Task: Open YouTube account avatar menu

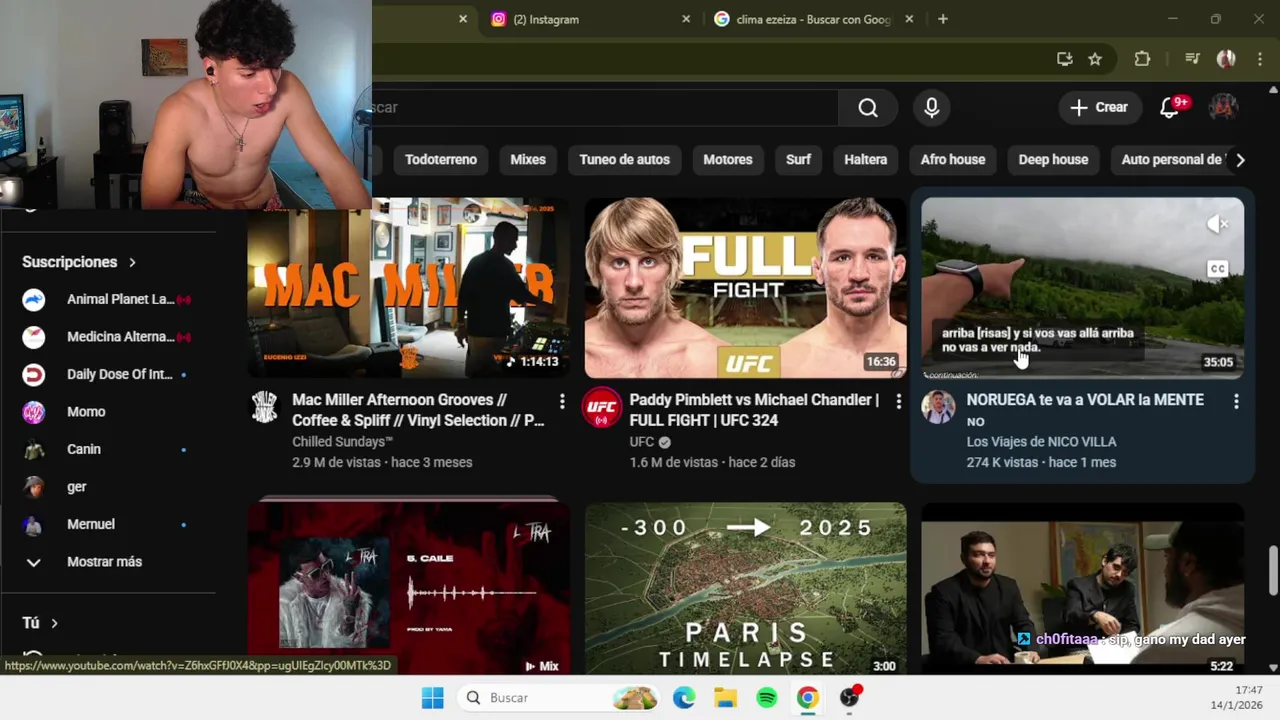Action: (1223, 108)
